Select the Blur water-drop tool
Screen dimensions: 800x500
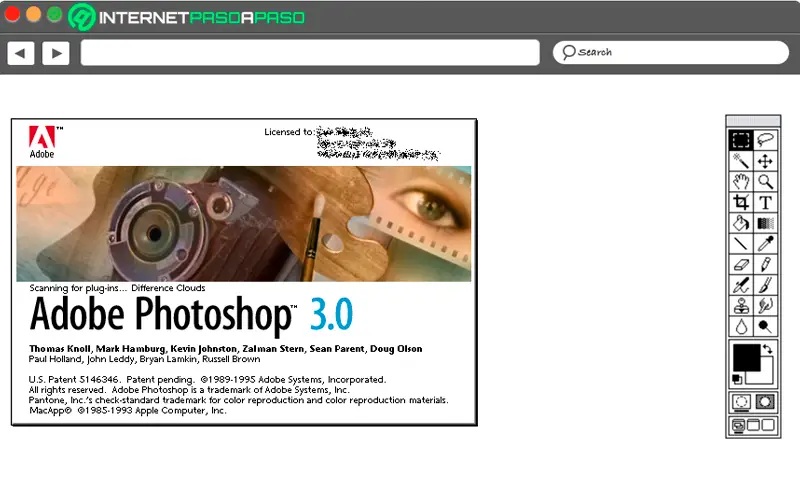click(x=741, y=326)
